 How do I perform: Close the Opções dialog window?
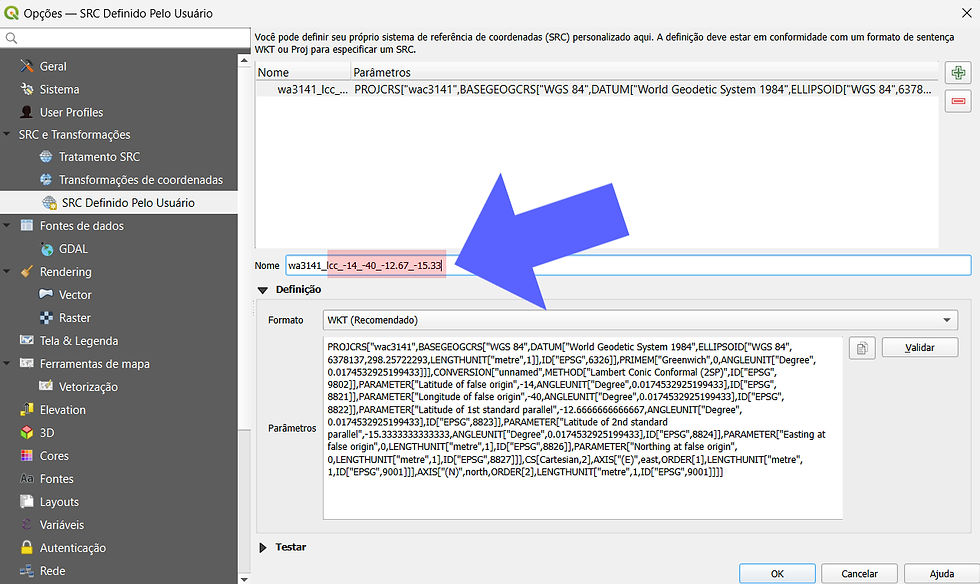coord(966,13)
